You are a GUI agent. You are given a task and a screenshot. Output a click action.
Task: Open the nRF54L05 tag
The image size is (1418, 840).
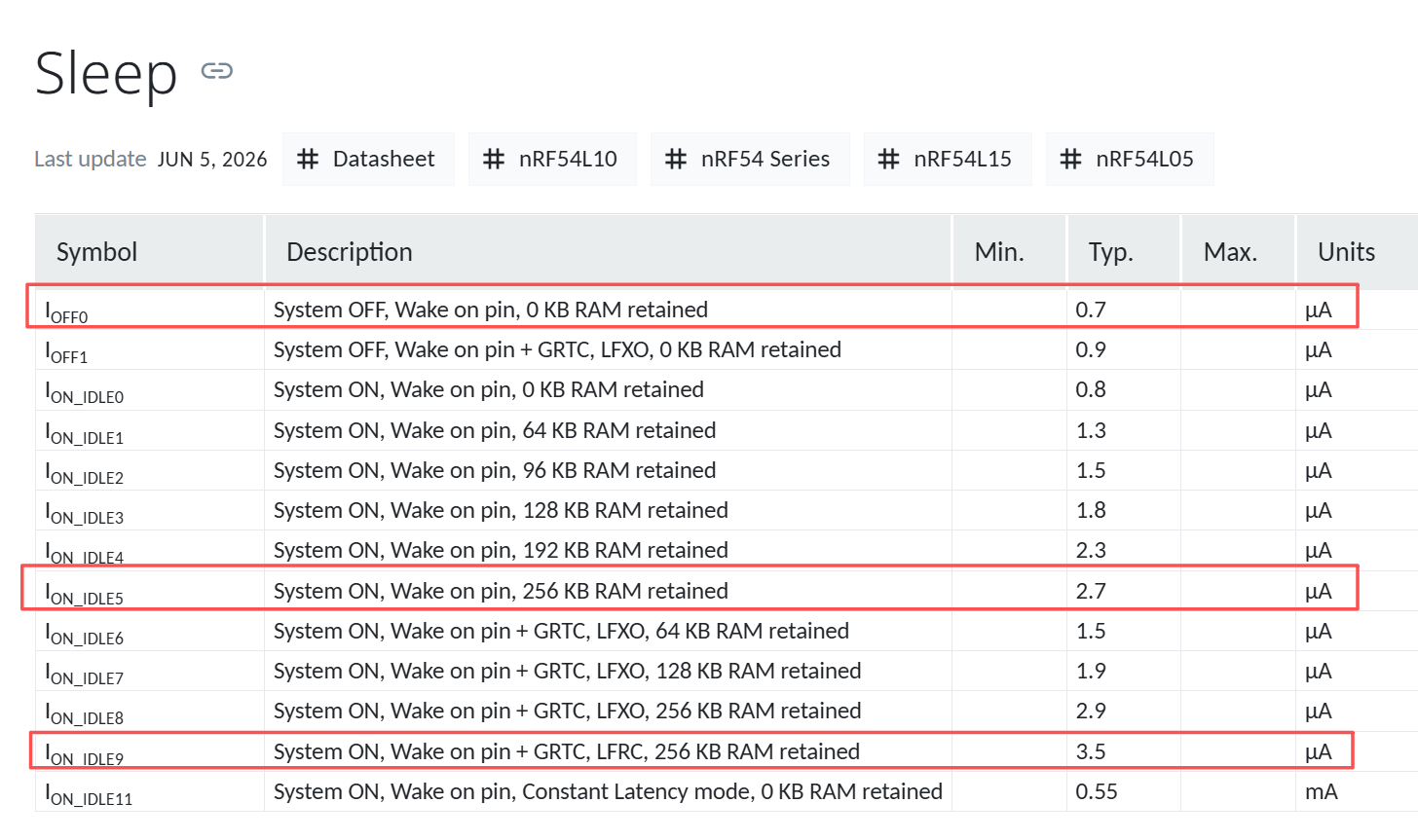[x=1130, y=159]
